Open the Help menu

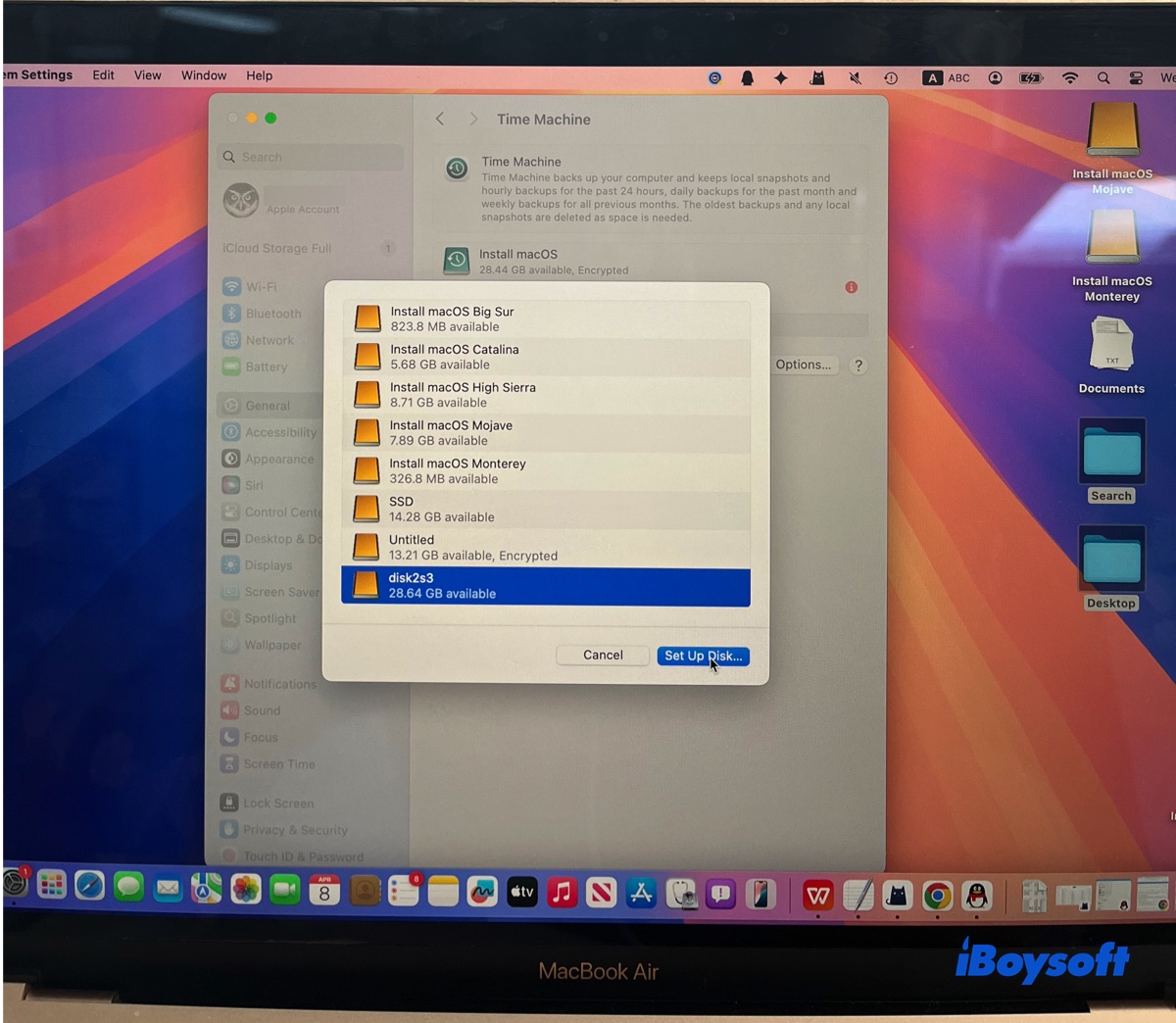[x=259, y=75]
